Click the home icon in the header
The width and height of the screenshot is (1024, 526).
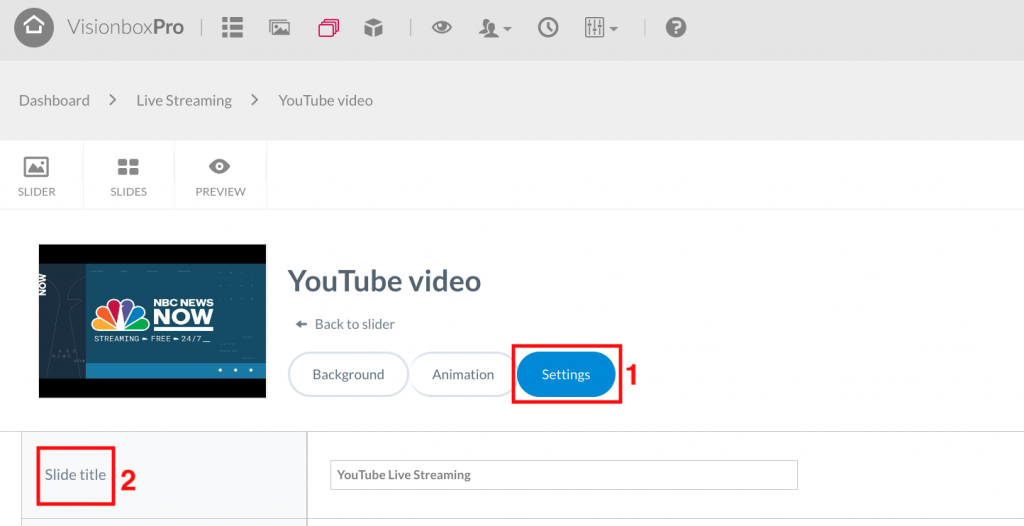34,27
